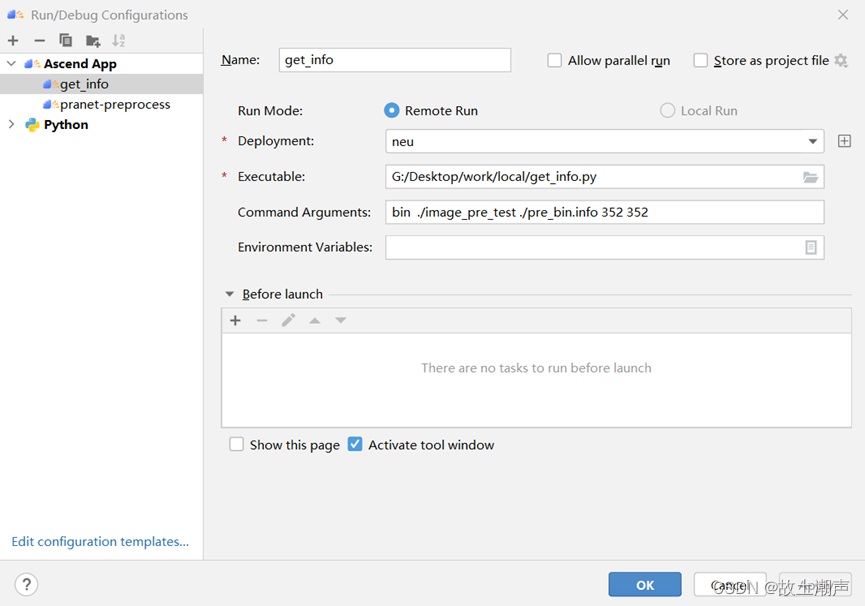
Task: Collapse the Ascend App tree node
Action: [x=12, y=63]
